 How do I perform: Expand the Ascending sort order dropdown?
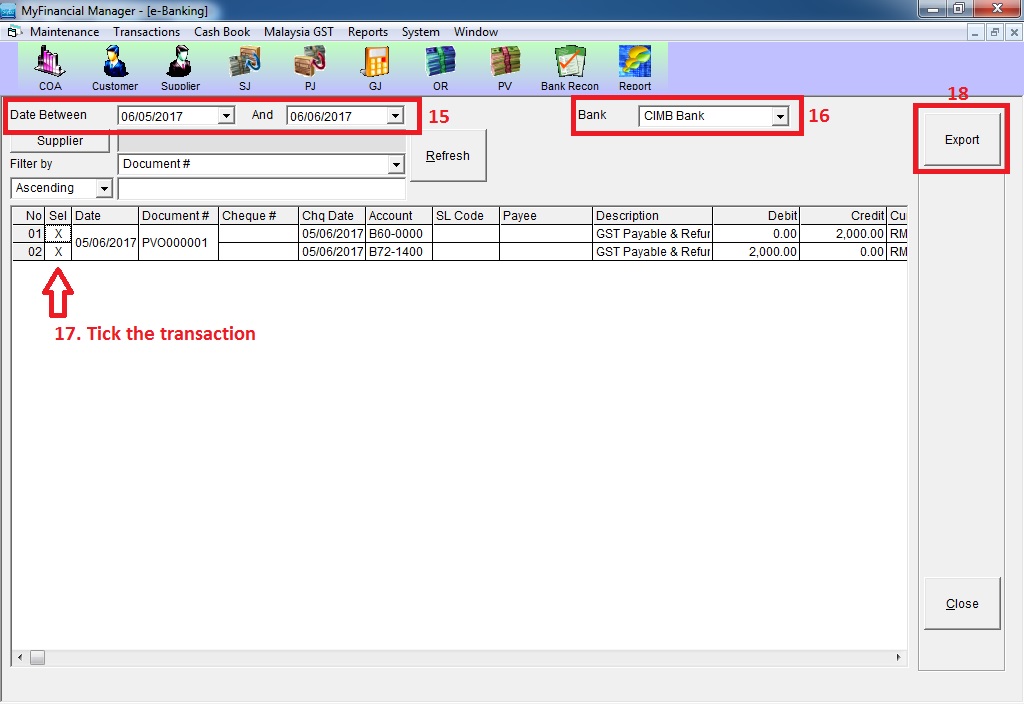pyautogui.click(x=104, y=188)
